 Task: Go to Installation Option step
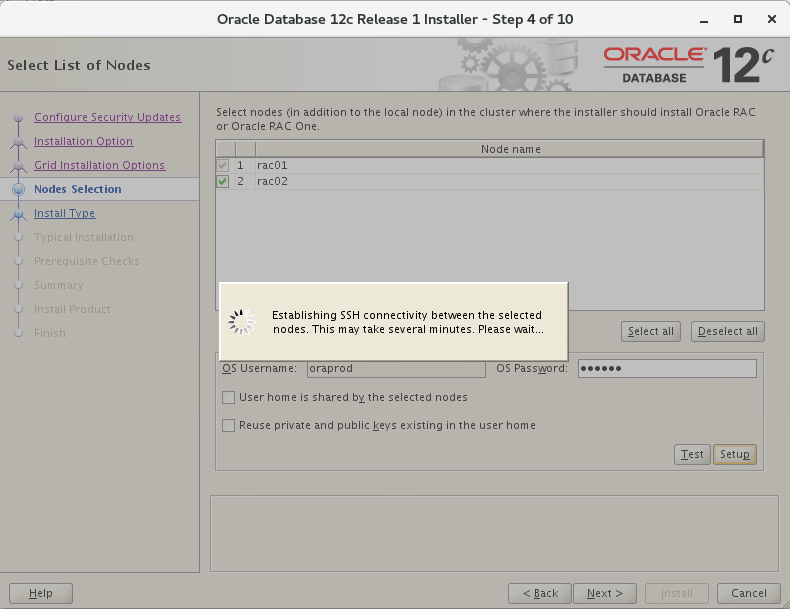click(84, 141)
